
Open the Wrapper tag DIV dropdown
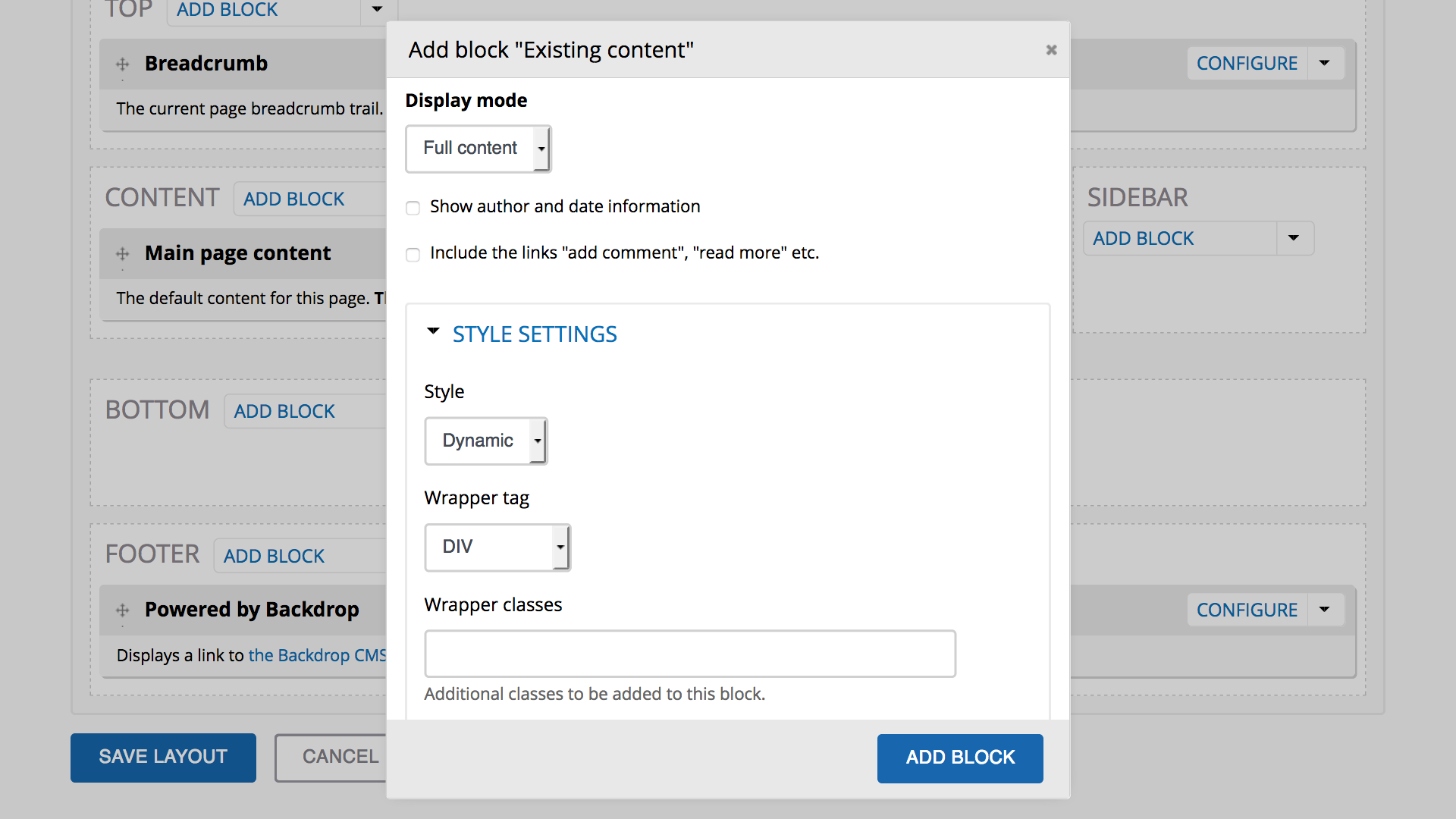click(x=497, y=547)
